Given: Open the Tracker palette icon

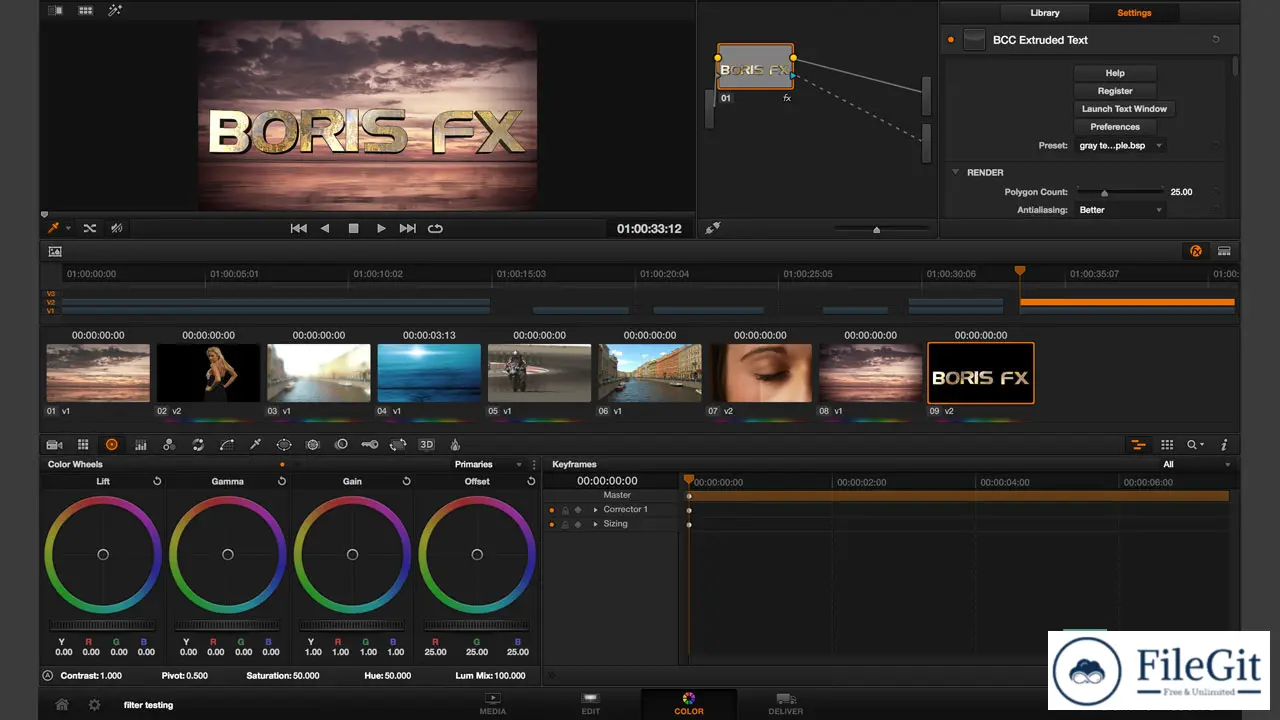Looking at the screenshot, I should click(313, 444).
